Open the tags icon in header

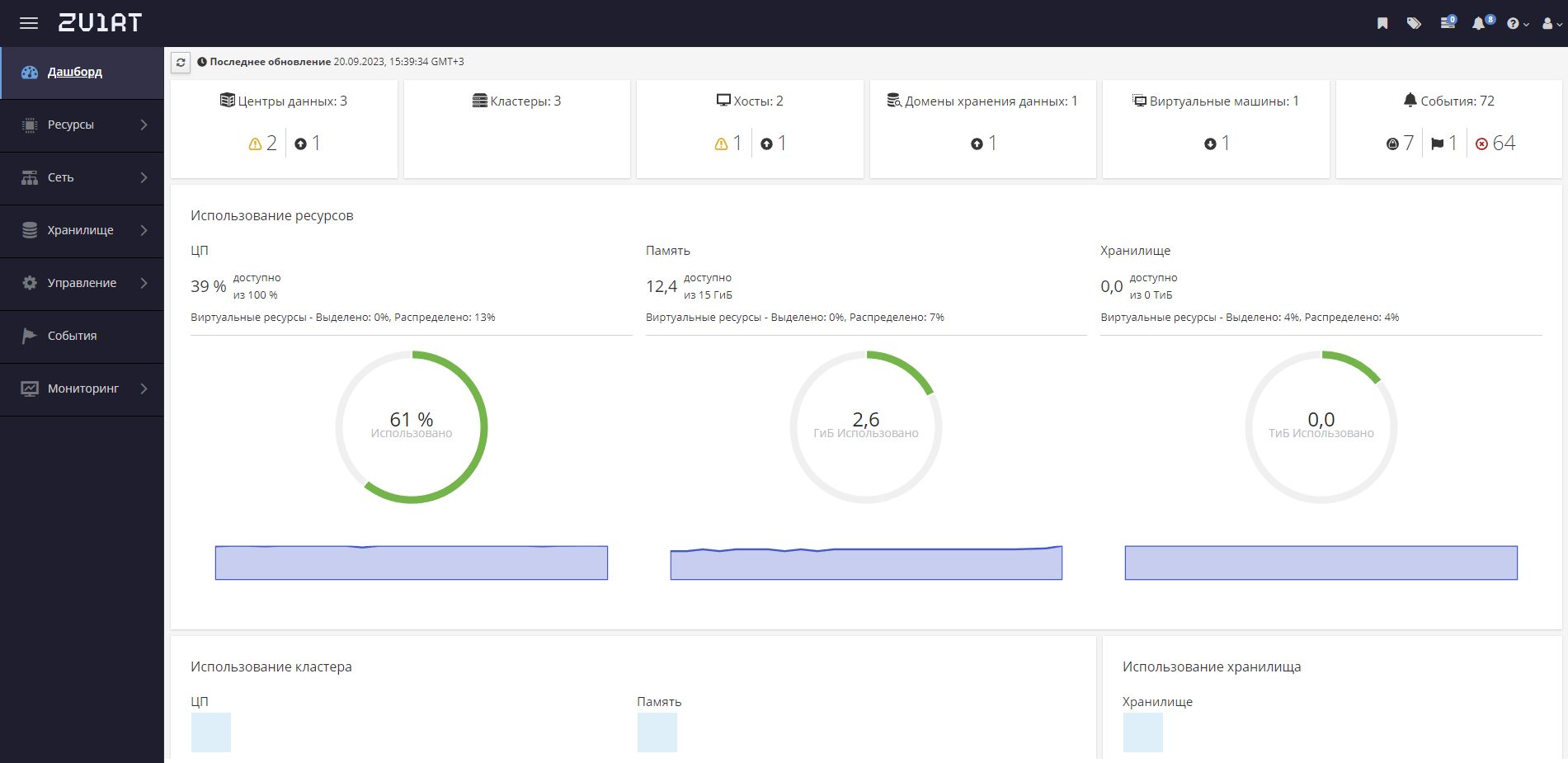[1414, 23]
